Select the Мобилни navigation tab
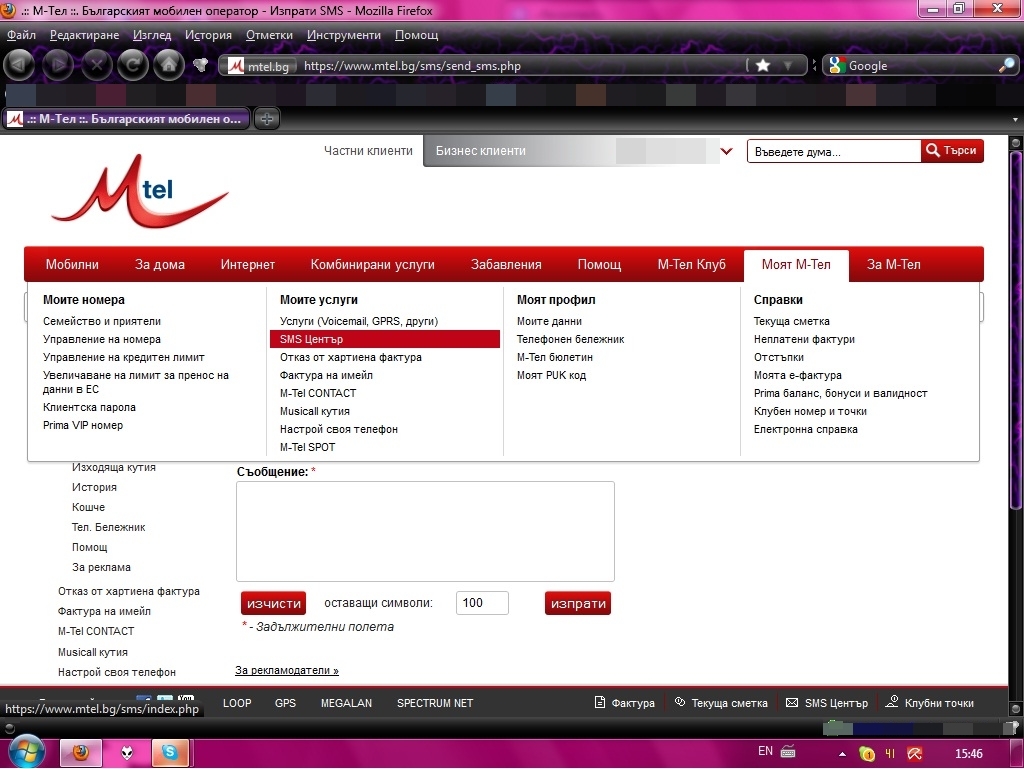The image size is (1024, 769). [x=72, y=264]
